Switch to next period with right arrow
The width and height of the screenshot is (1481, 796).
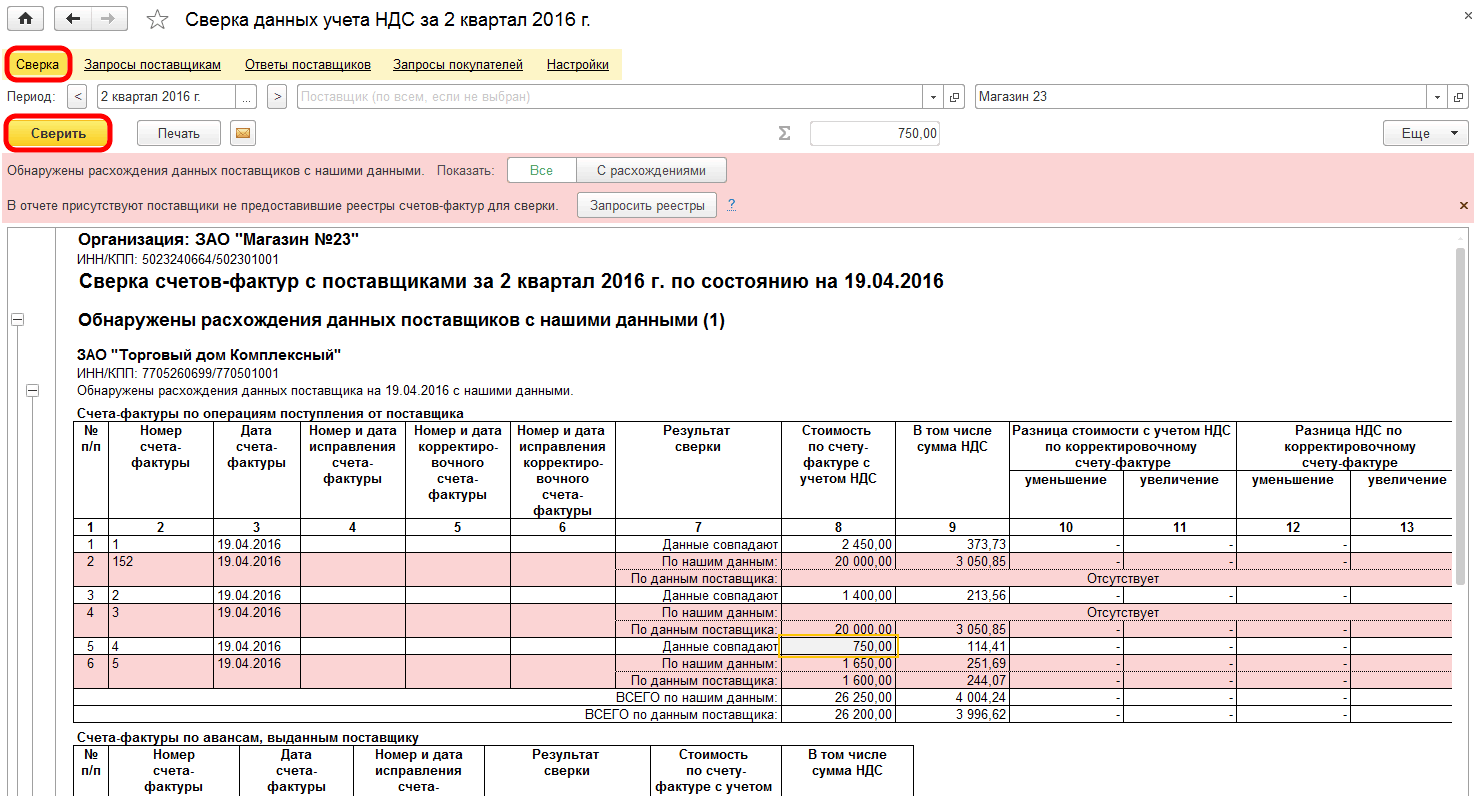[277, 97]
